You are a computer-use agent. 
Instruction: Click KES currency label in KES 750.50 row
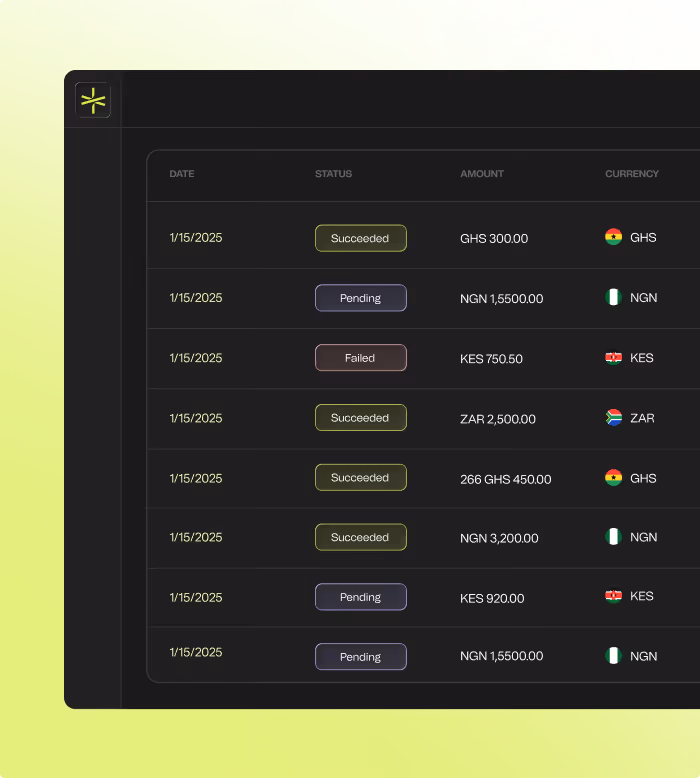pyautogui.click(x=641, y=358)
